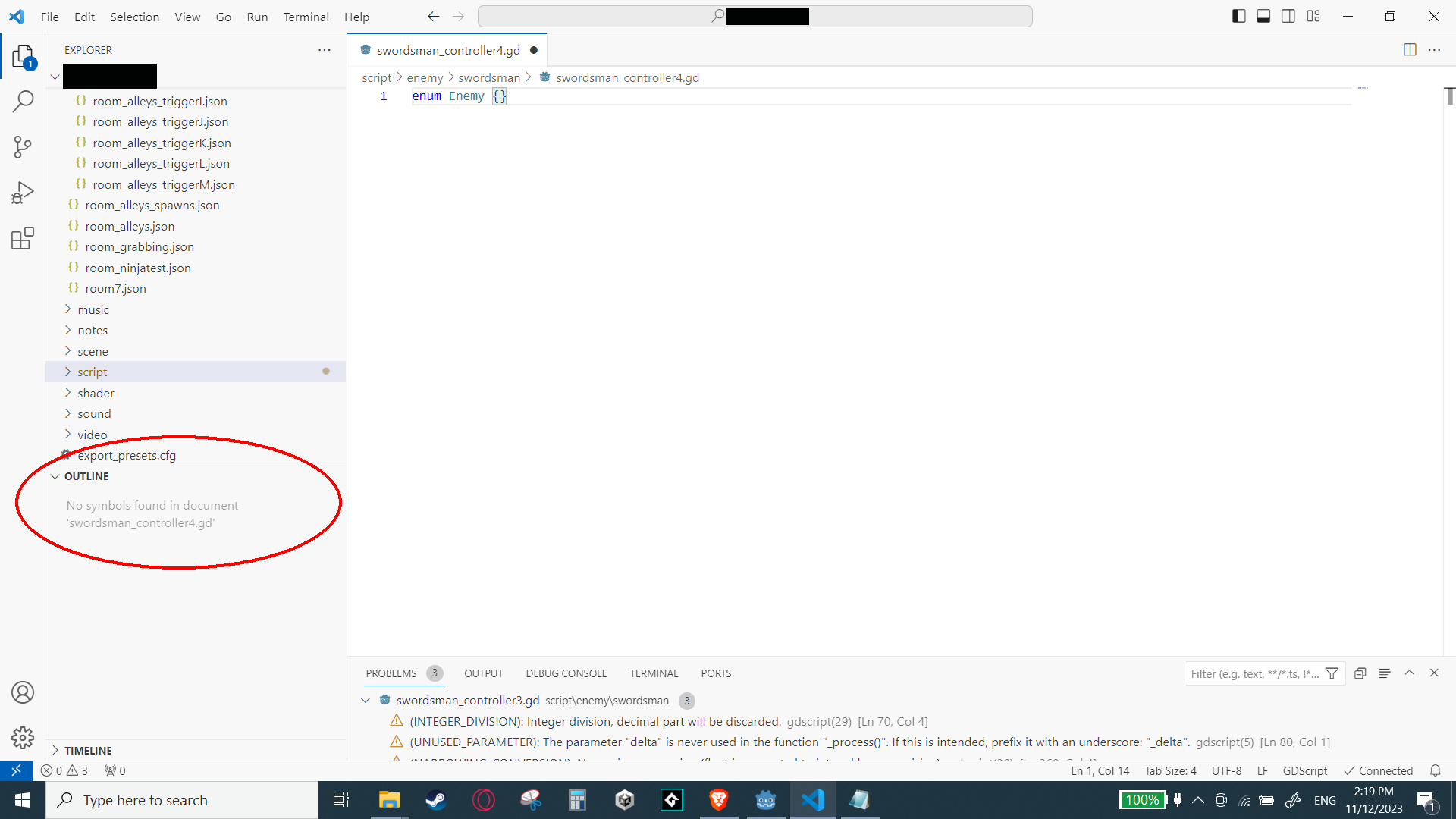Image resolution: width=1456 pixels, height=819 pixels.
Task: Open the Extensions view
Action: 23,239
